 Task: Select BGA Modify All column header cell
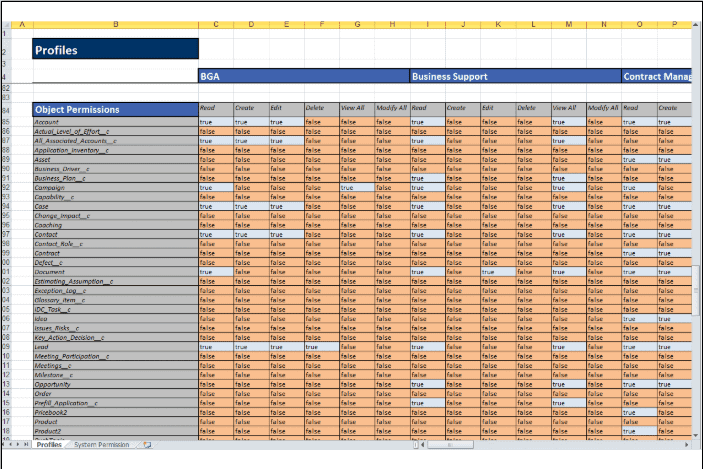coord(392,110)
